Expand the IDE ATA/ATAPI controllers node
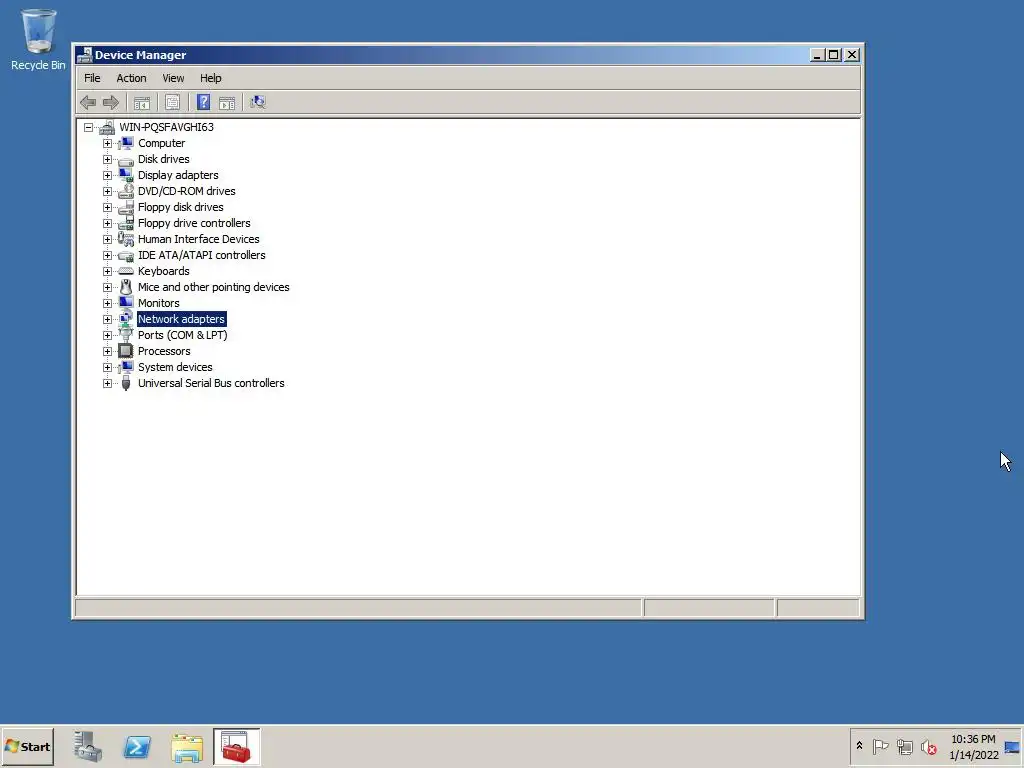Viewport: 1024px width, 768px height. click(107, 255)
